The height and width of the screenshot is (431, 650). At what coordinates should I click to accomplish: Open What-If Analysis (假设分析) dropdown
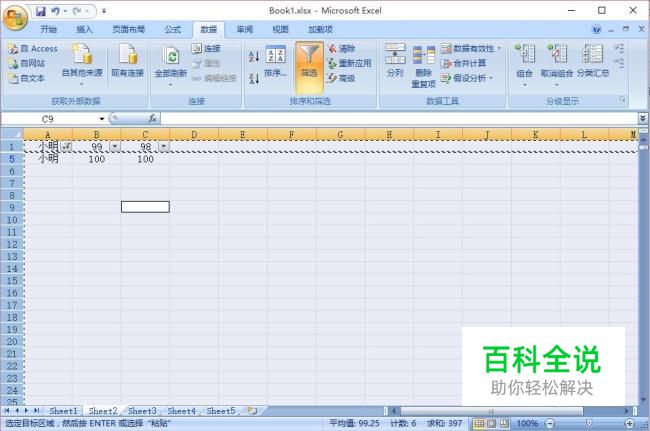tap(468, 78)
